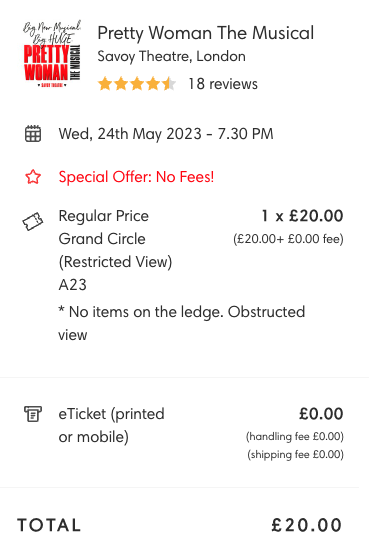This screenshot has width=369, height=549.
Task: Click the Pretty Woman poster thumbnail
Action: 52,54
